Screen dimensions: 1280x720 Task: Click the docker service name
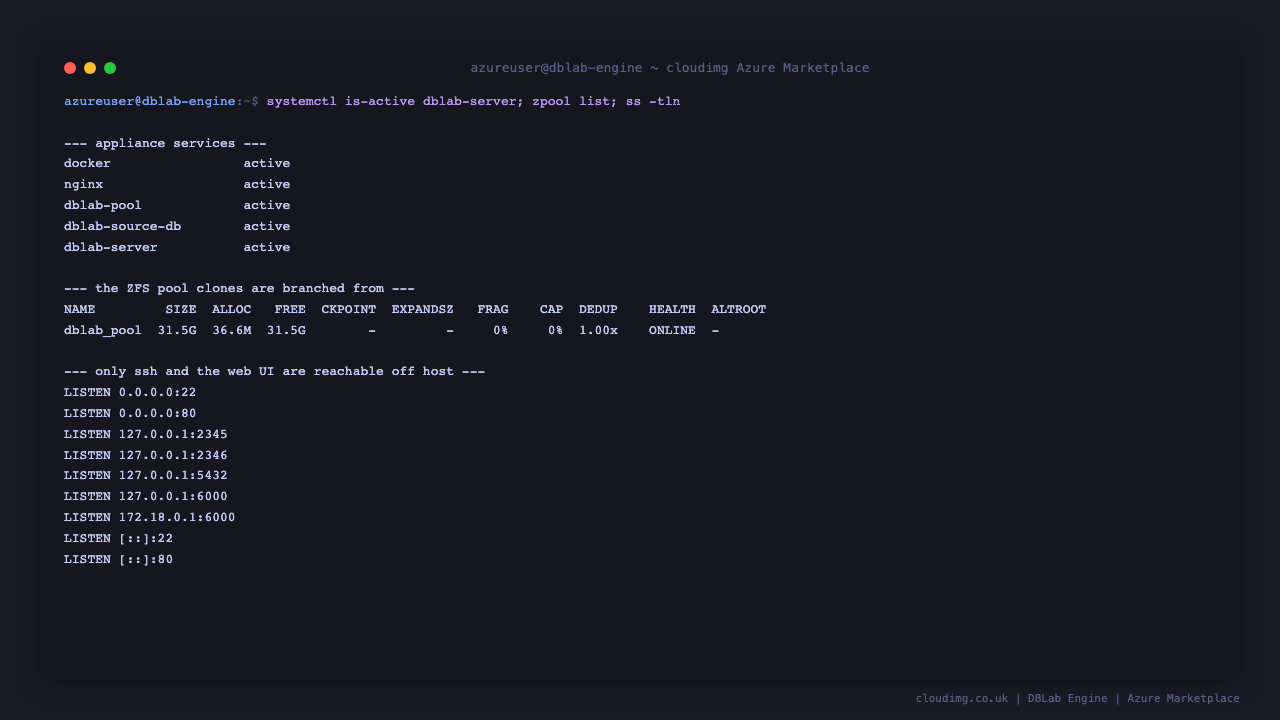click(x=87, y=164)
